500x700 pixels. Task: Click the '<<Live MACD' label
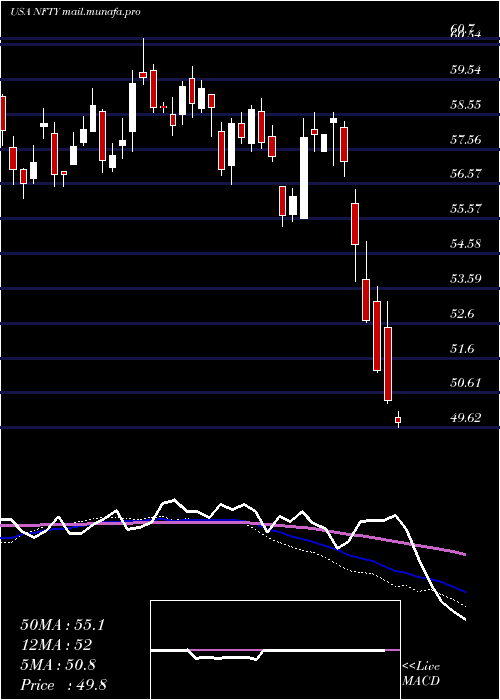click(421, 673)
